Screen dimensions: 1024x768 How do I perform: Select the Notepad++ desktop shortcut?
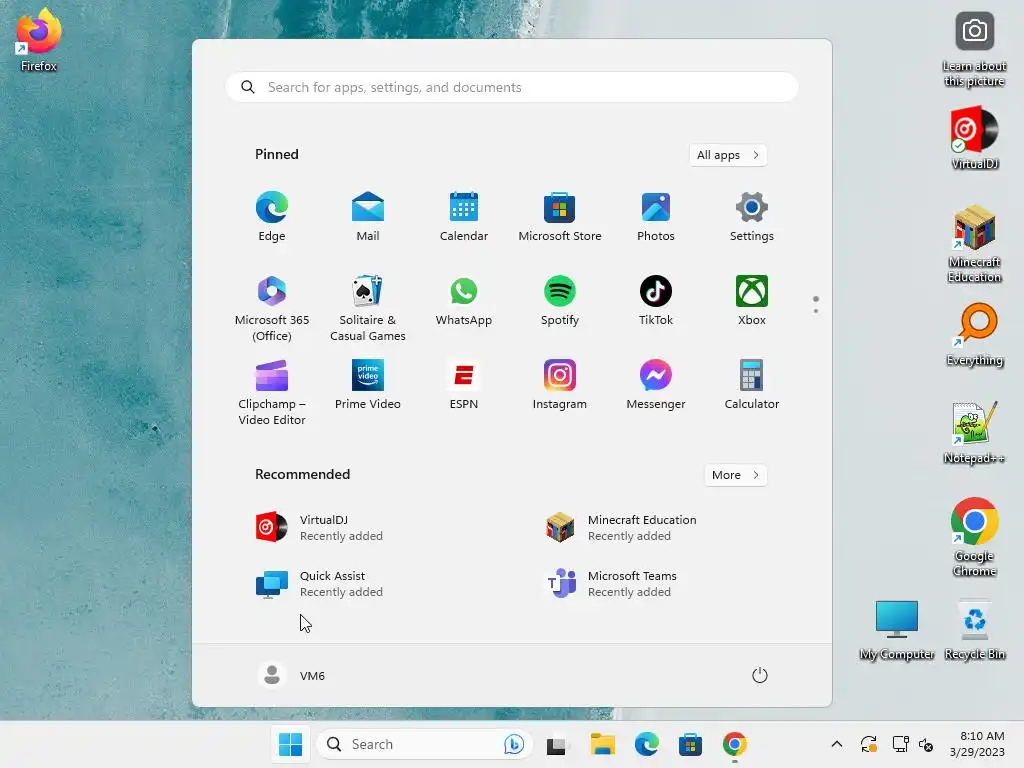coord(974,433)
